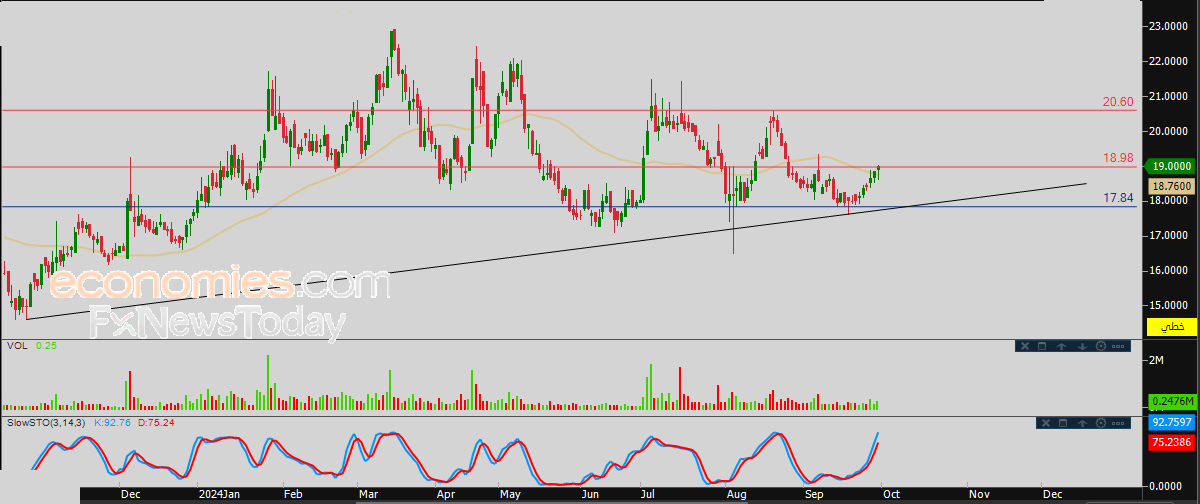Click the 21.000 price axis label
1200x504 pixels.
click(x=1168, y=97)
